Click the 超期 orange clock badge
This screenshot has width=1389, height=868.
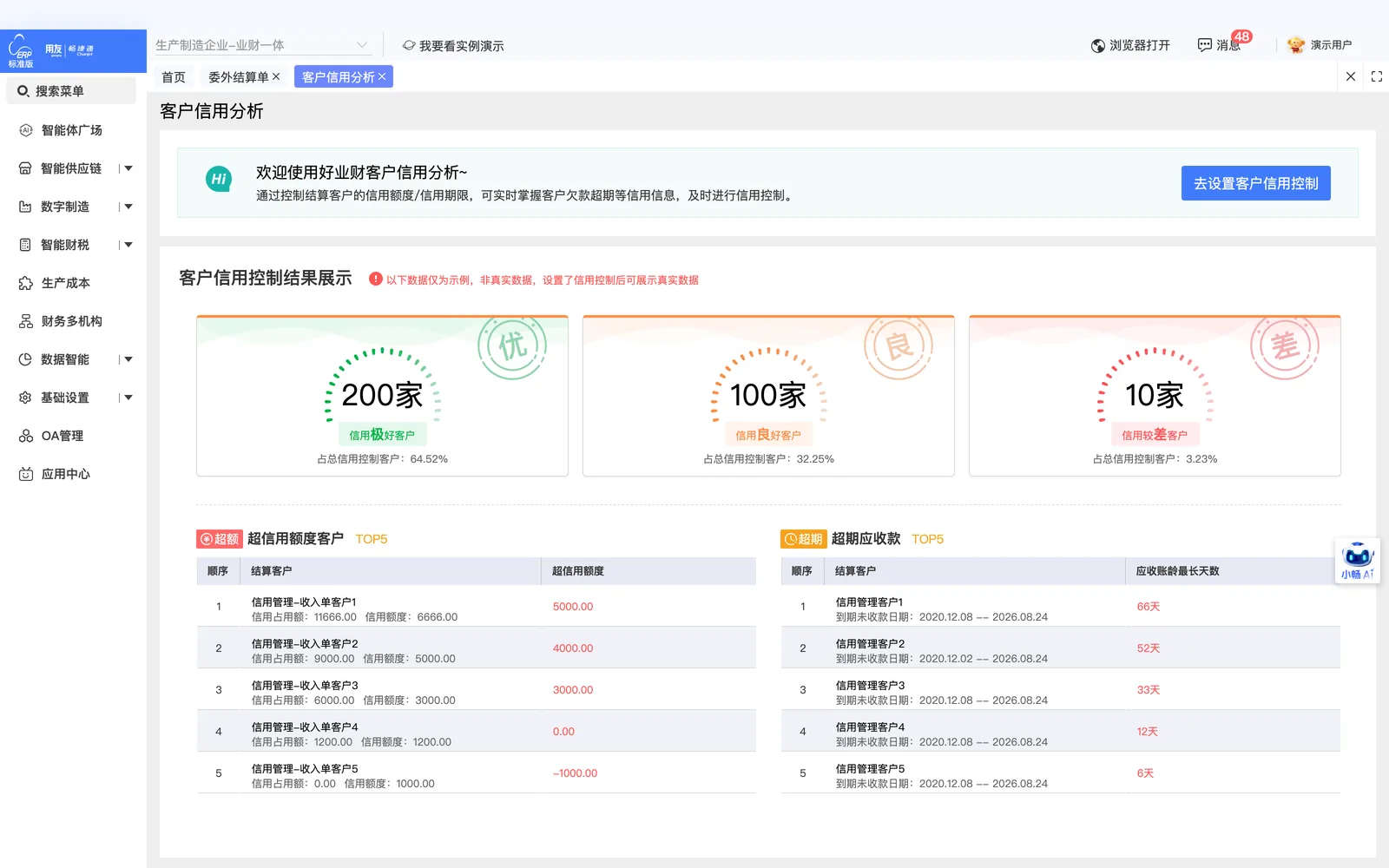tap(803, 539)
